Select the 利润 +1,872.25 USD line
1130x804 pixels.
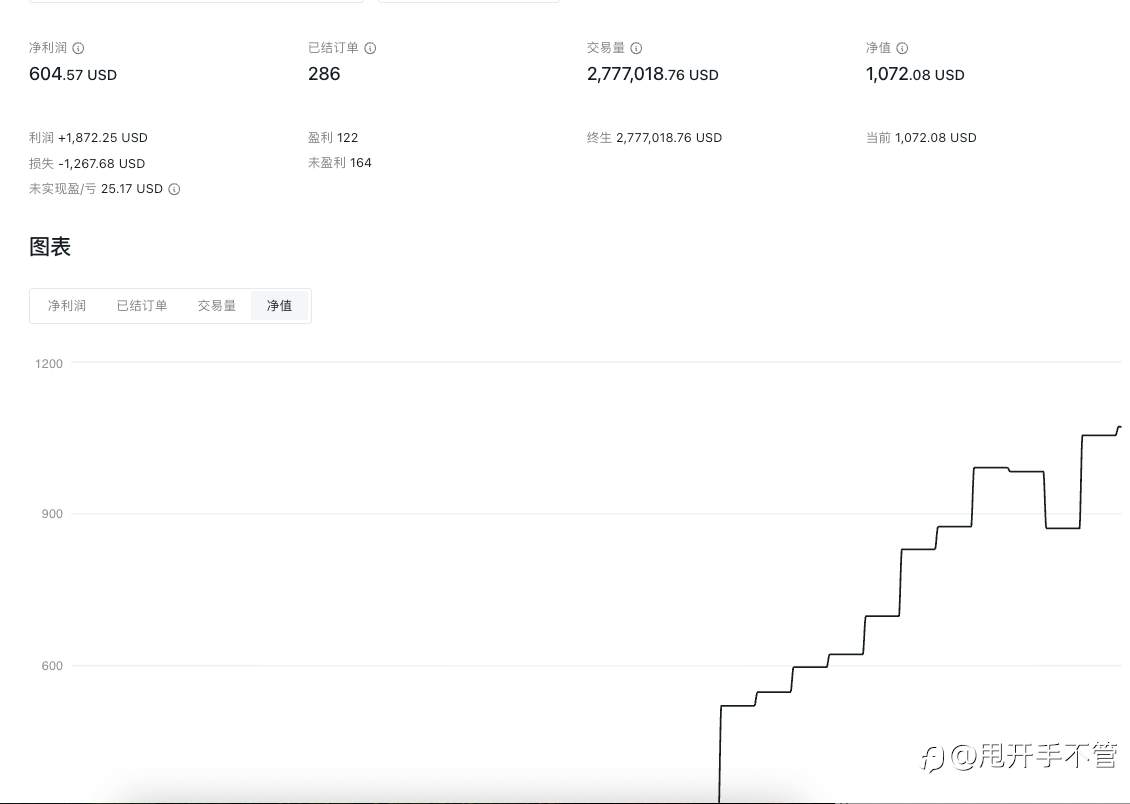click(89, 138)
